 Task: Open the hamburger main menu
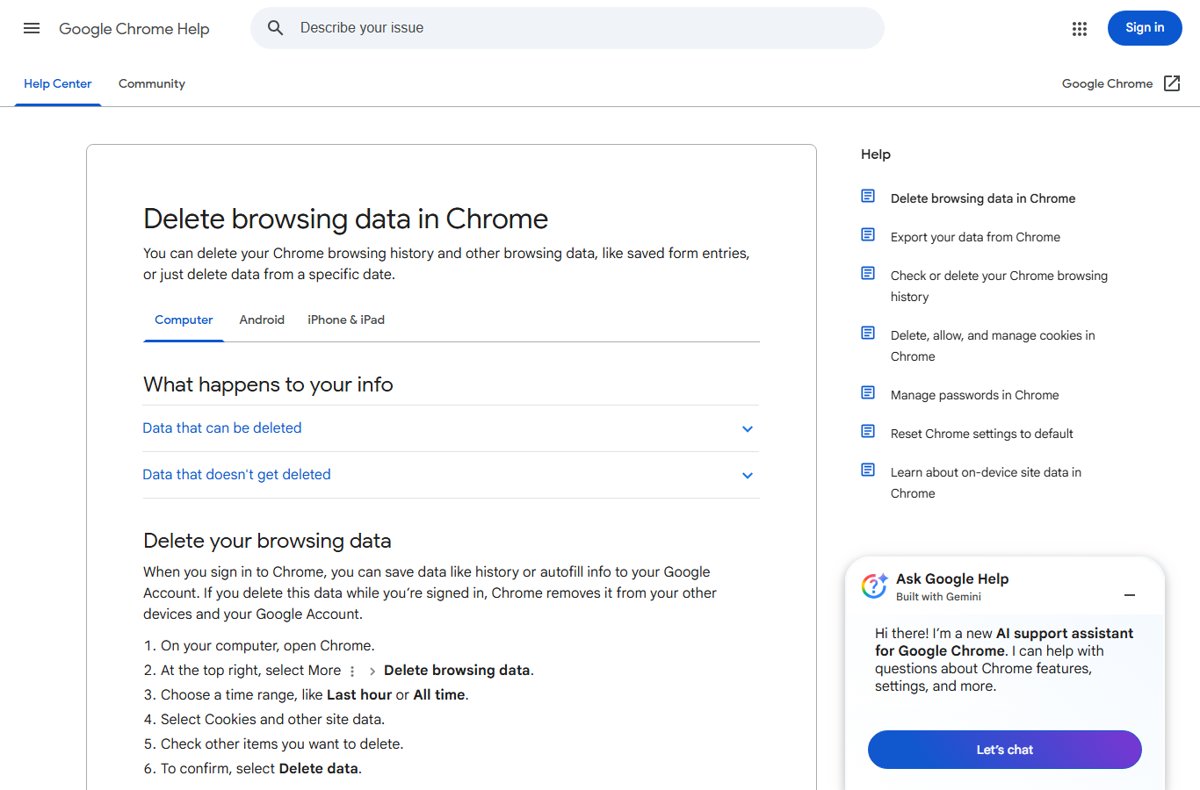point(32,28)
